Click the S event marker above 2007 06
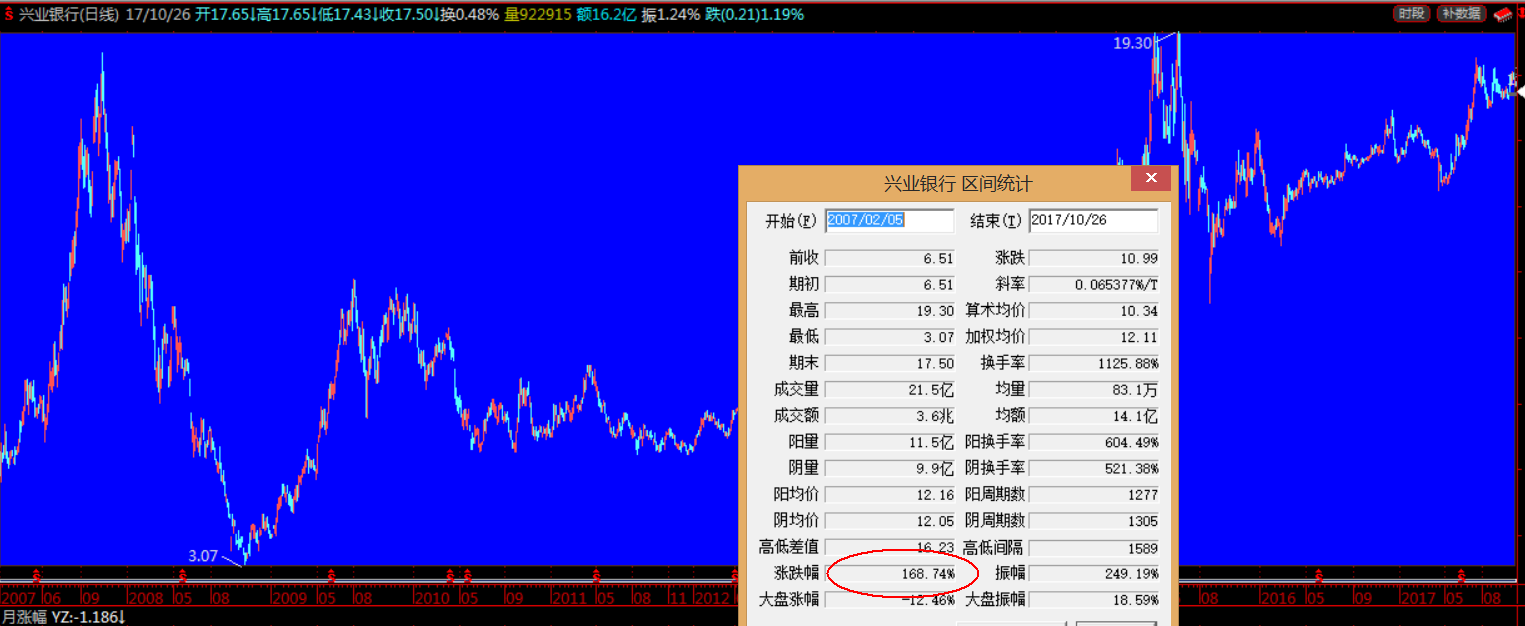Image resolution: width=1525 pixels, height=626 pixels. coord(36,575)
